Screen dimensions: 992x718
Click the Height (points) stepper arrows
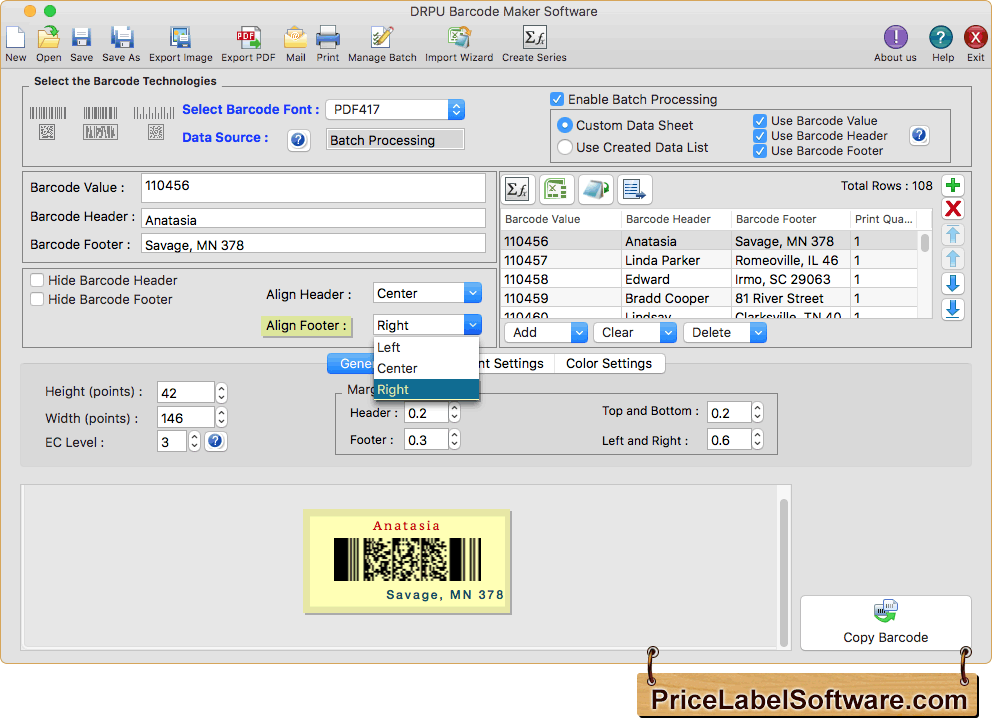[x=221, y=393]
